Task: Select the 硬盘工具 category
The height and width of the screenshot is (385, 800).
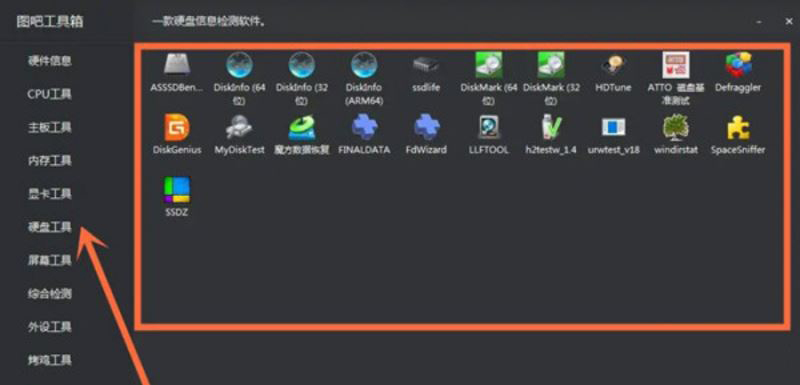Action: tap(49, 227)
